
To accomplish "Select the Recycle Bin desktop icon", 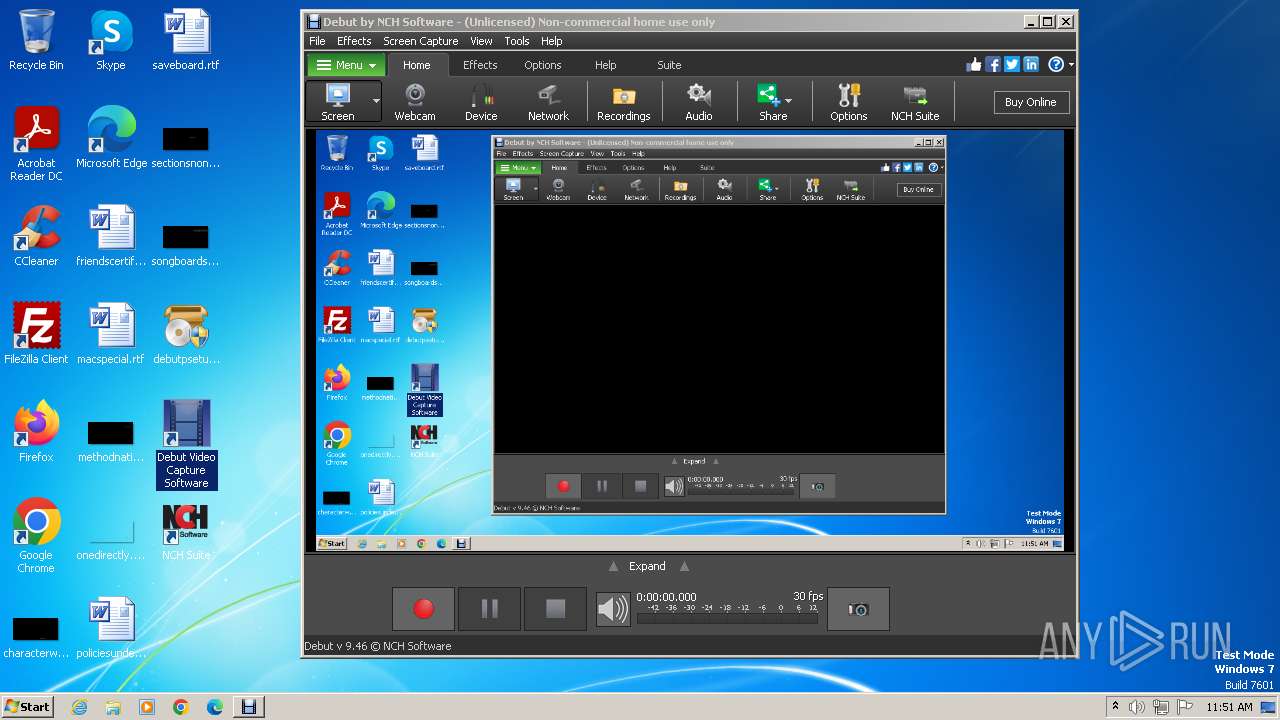I will (x=36, y=40).
